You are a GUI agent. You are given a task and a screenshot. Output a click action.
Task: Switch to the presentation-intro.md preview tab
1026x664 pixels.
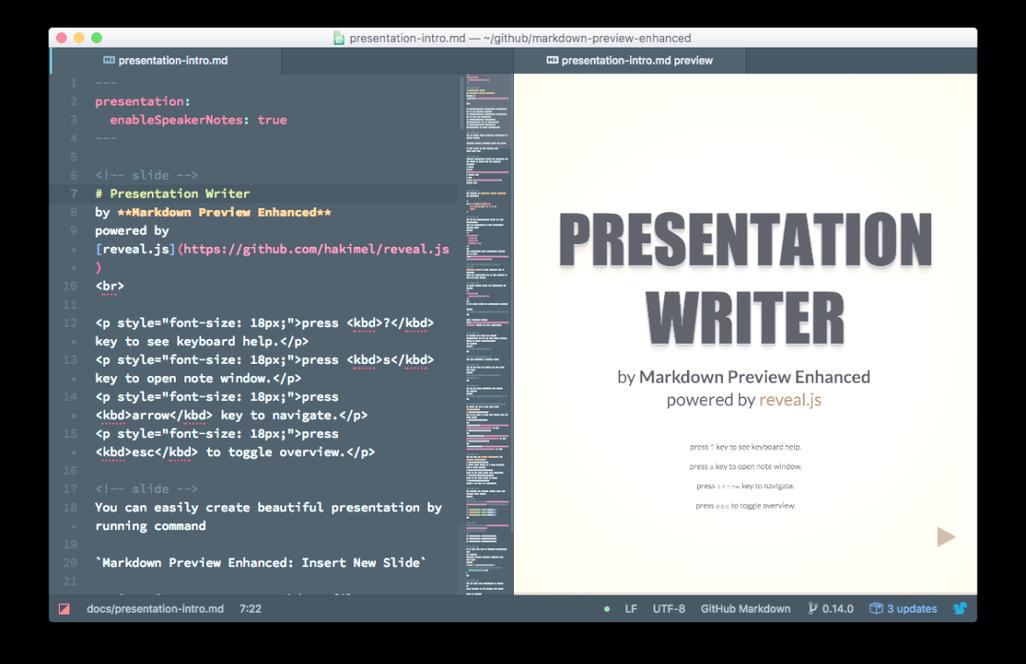(629, 60)
